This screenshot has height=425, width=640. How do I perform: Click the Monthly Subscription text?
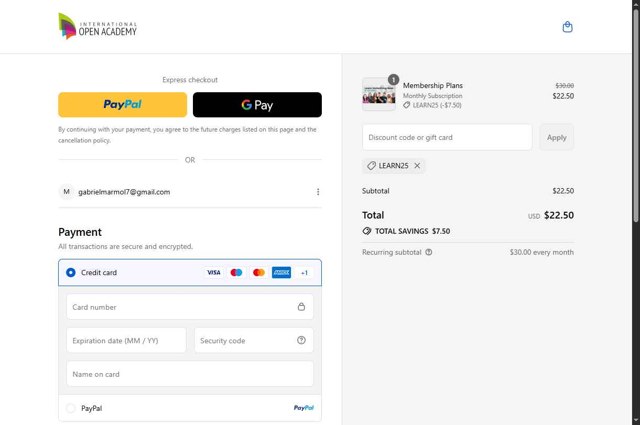(x=432, y=96)
